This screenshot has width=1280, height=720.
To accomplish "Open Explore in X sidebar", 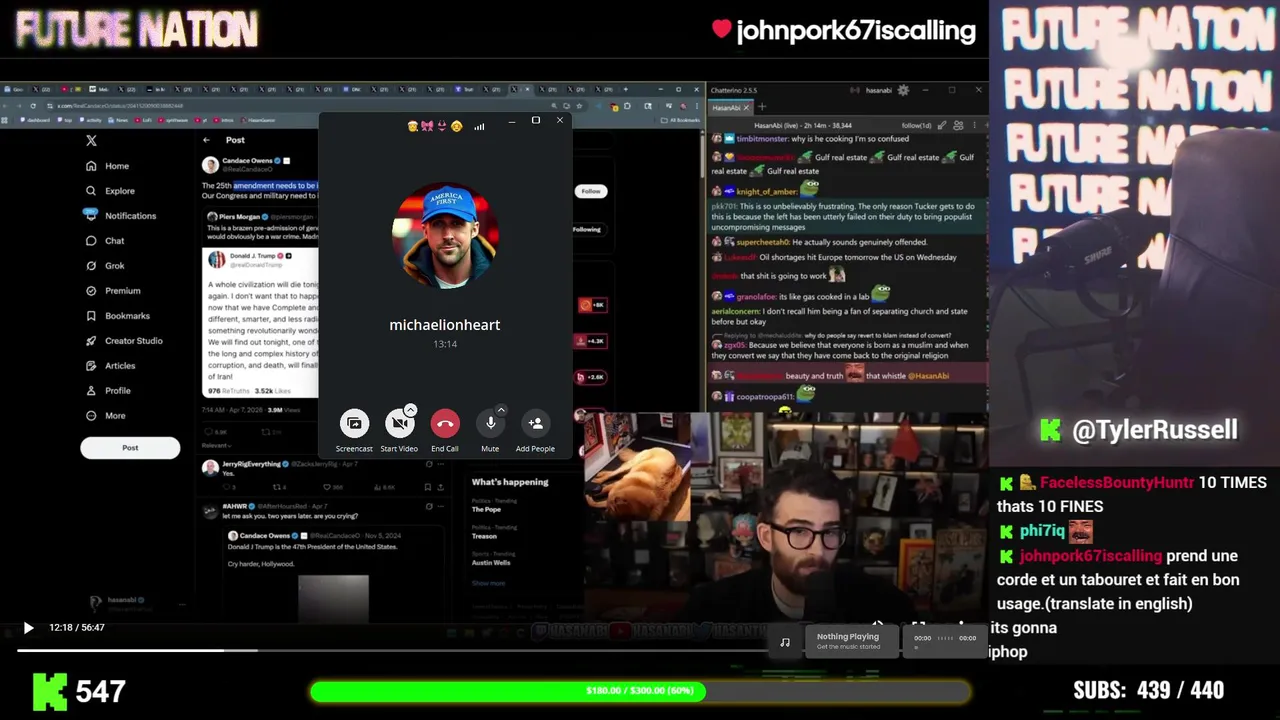I will (x=110, y=191).
